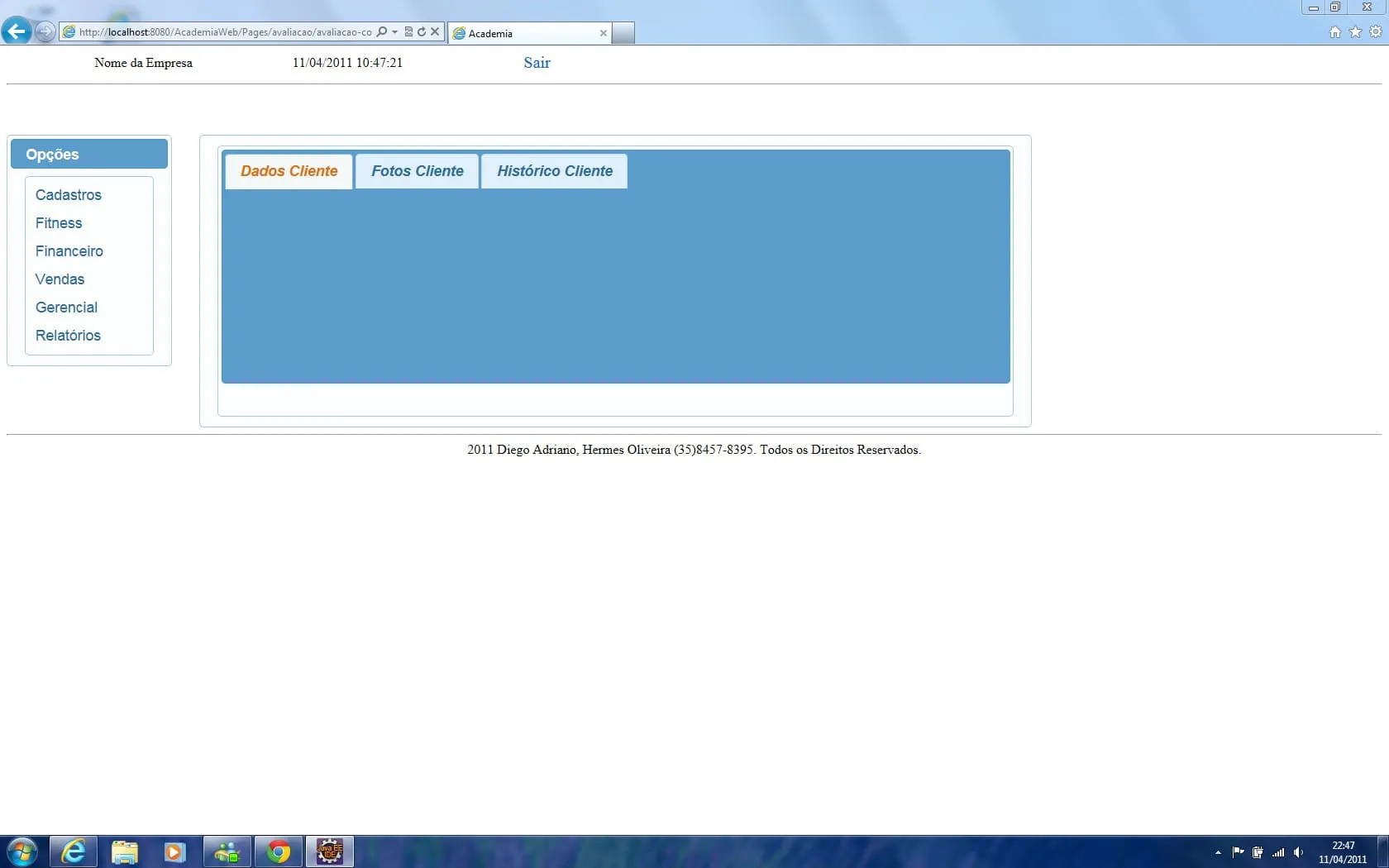
Task: Click the battery power tray icon
Action: click(x=1258, y=852)
